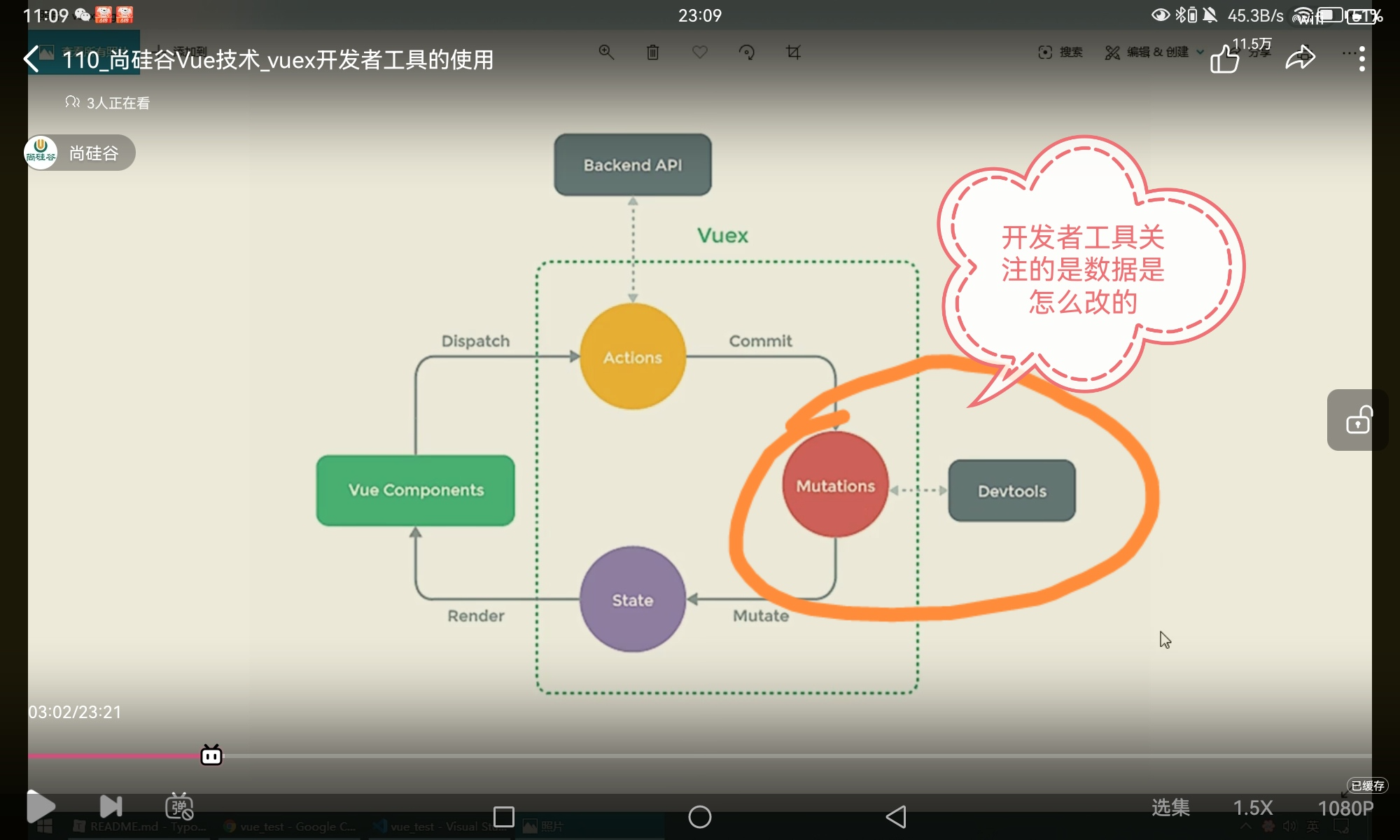Expand the 编辑 & 创建 dropdown
This screenshot has height=840, width=1400.
(1155, 52)
